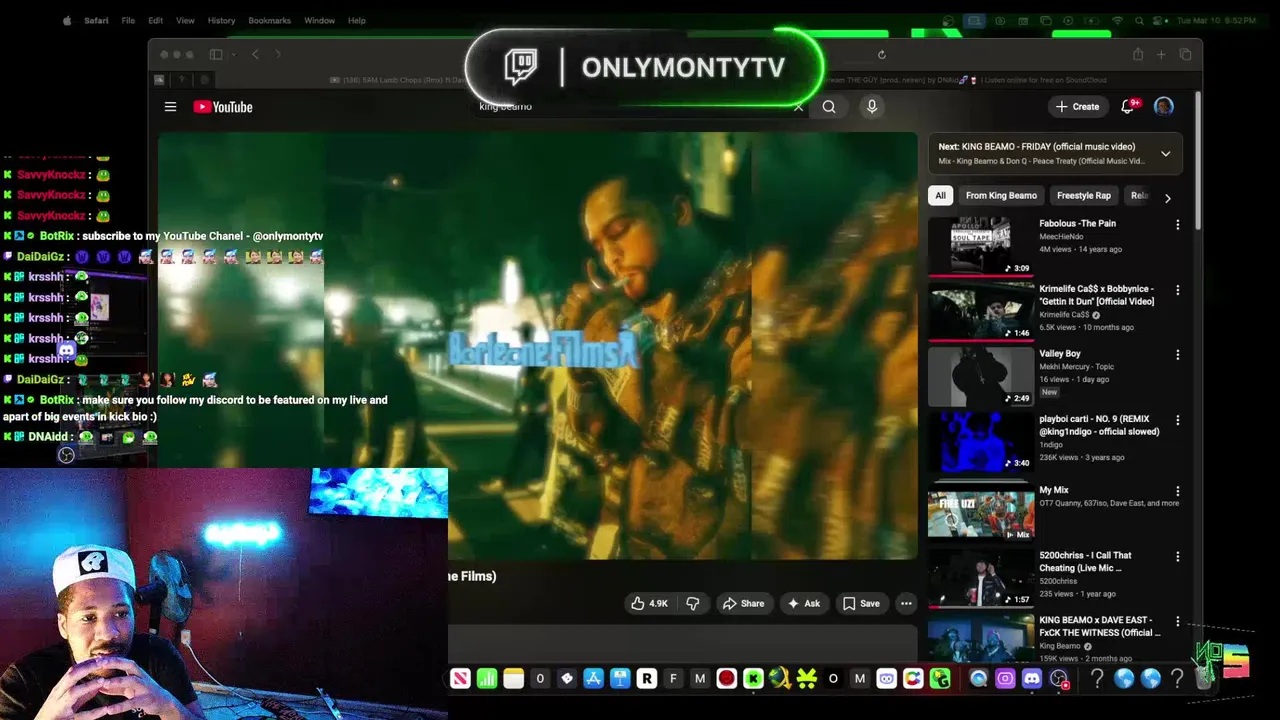Open the Trash in the Dock
The image size is (1280, 720).
coord(1204,679)
